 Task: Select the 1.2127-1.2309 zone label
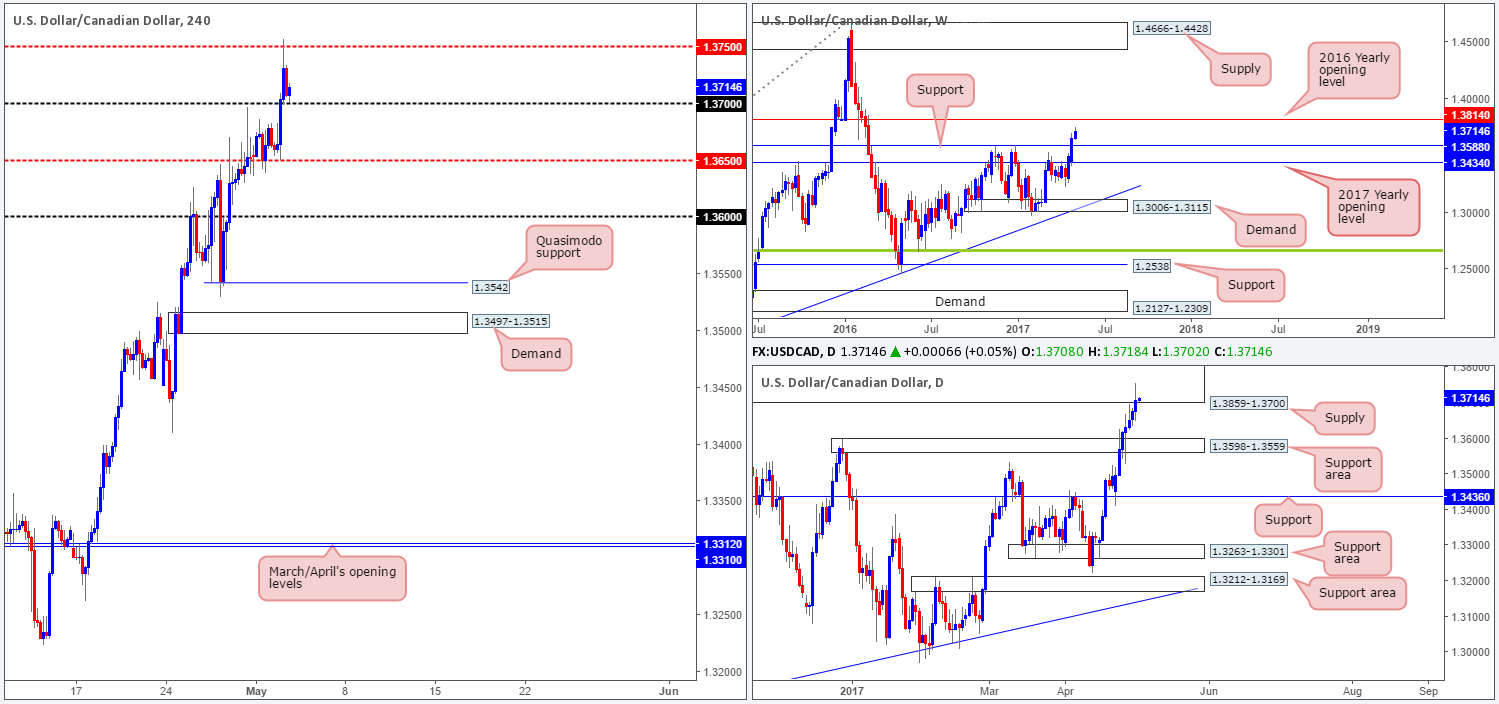[1172, 309]
